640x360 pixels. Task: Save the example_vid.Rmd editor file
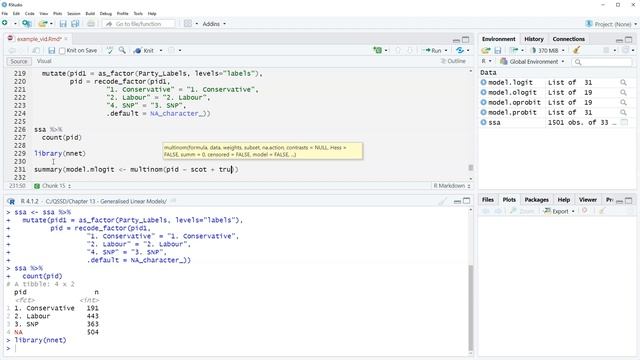pos(51,50)
